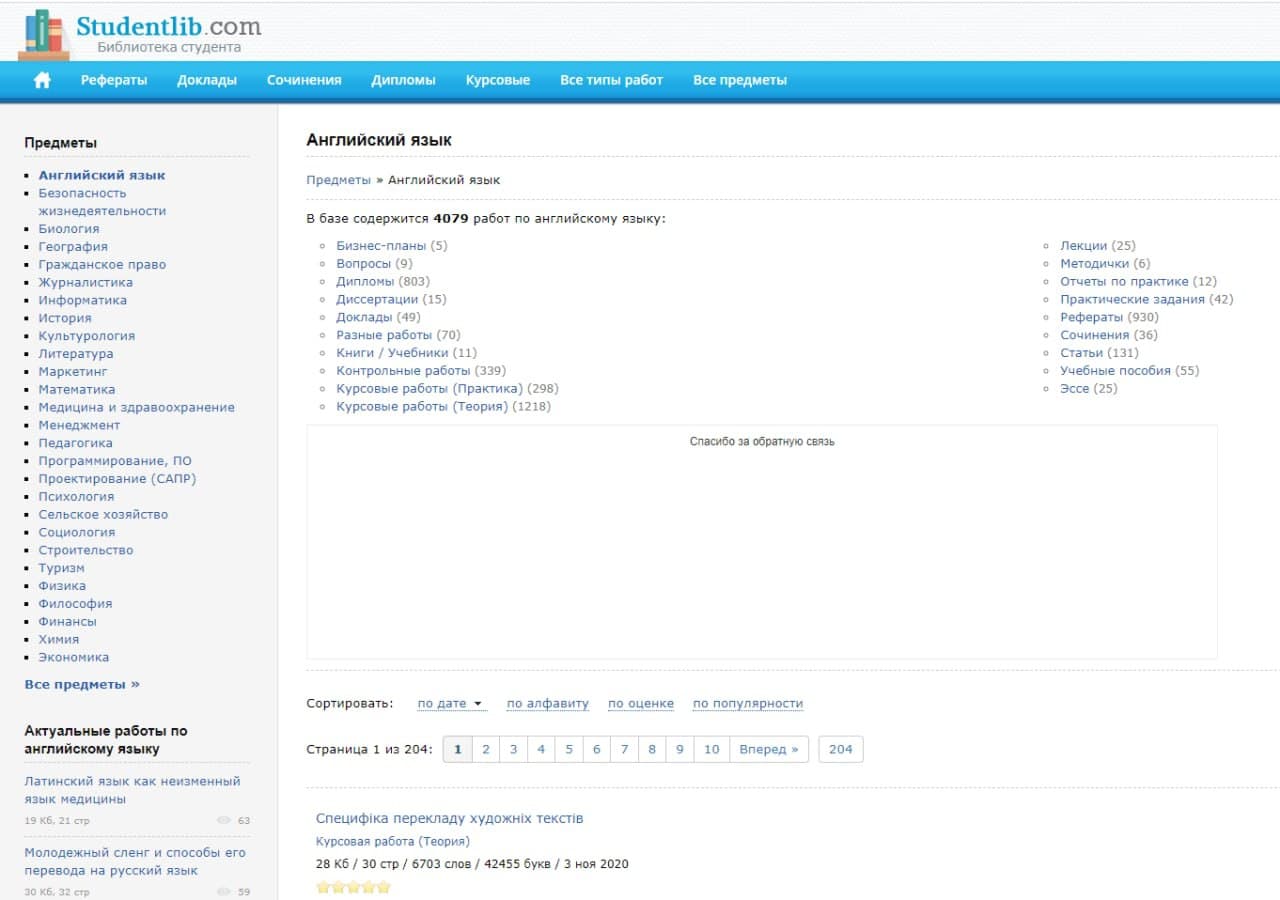1280x900 pixels.
Task: Click the Предметы breadcrumb link
Action: 338,180
